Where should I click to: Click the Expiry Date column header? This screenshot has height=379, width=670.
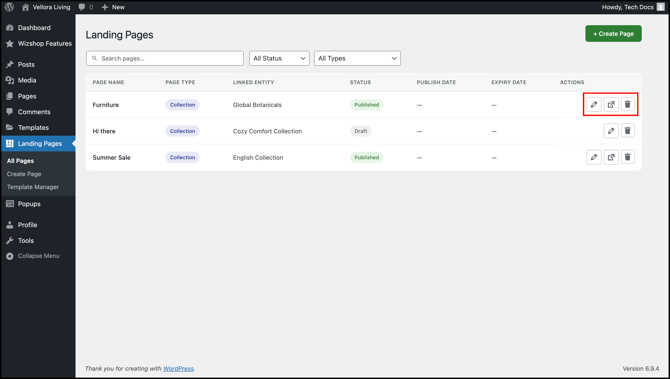[x=508, y=82]
